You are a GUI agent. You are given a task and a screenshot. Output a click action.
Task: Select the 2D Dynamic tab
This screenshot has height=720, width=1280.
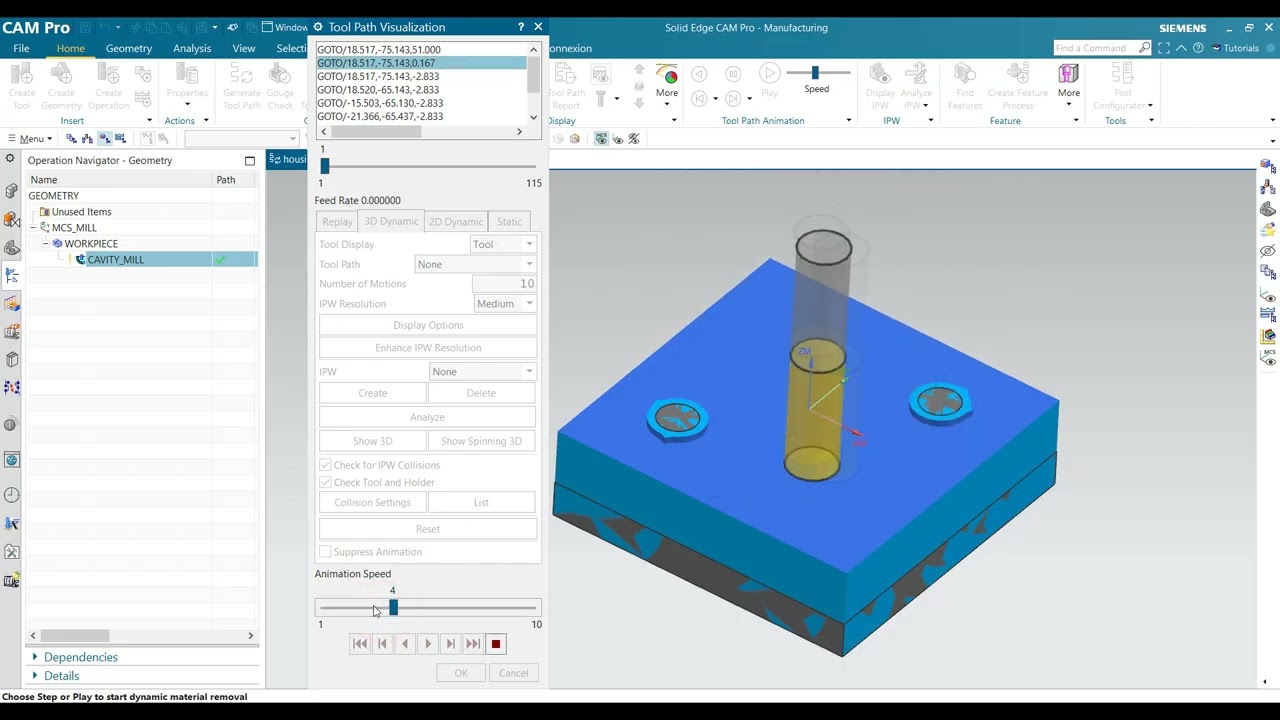[x=456, y=221]
